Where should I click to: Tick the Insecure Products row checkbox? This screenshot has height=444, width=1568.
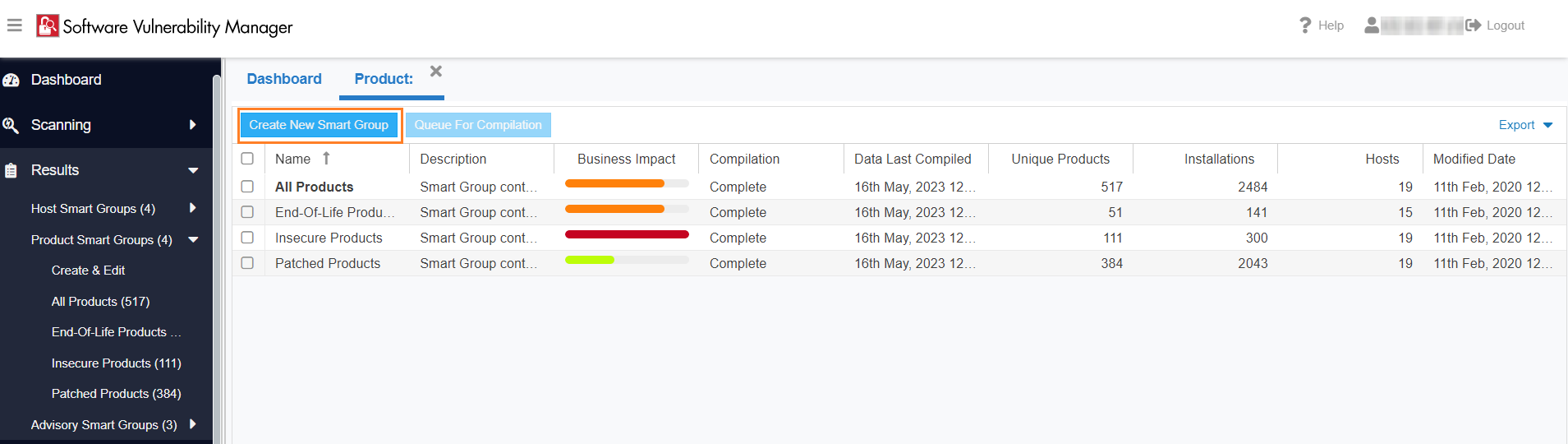pyautogui.click(x=247, y=238)
